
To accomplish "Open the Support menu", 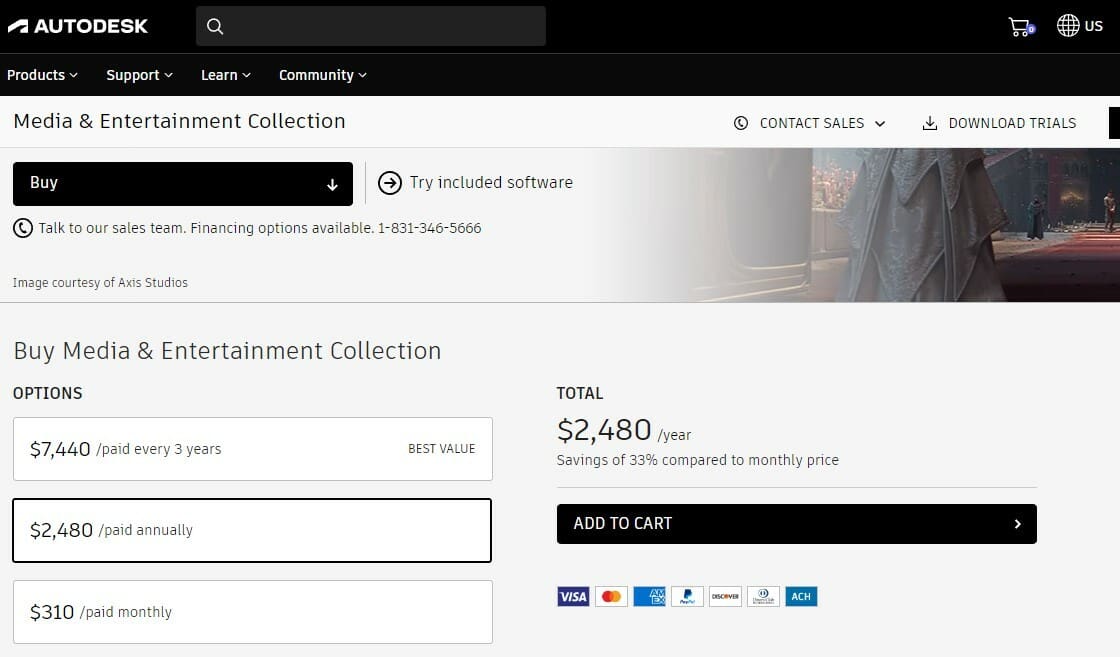I will tap(139, 75).
